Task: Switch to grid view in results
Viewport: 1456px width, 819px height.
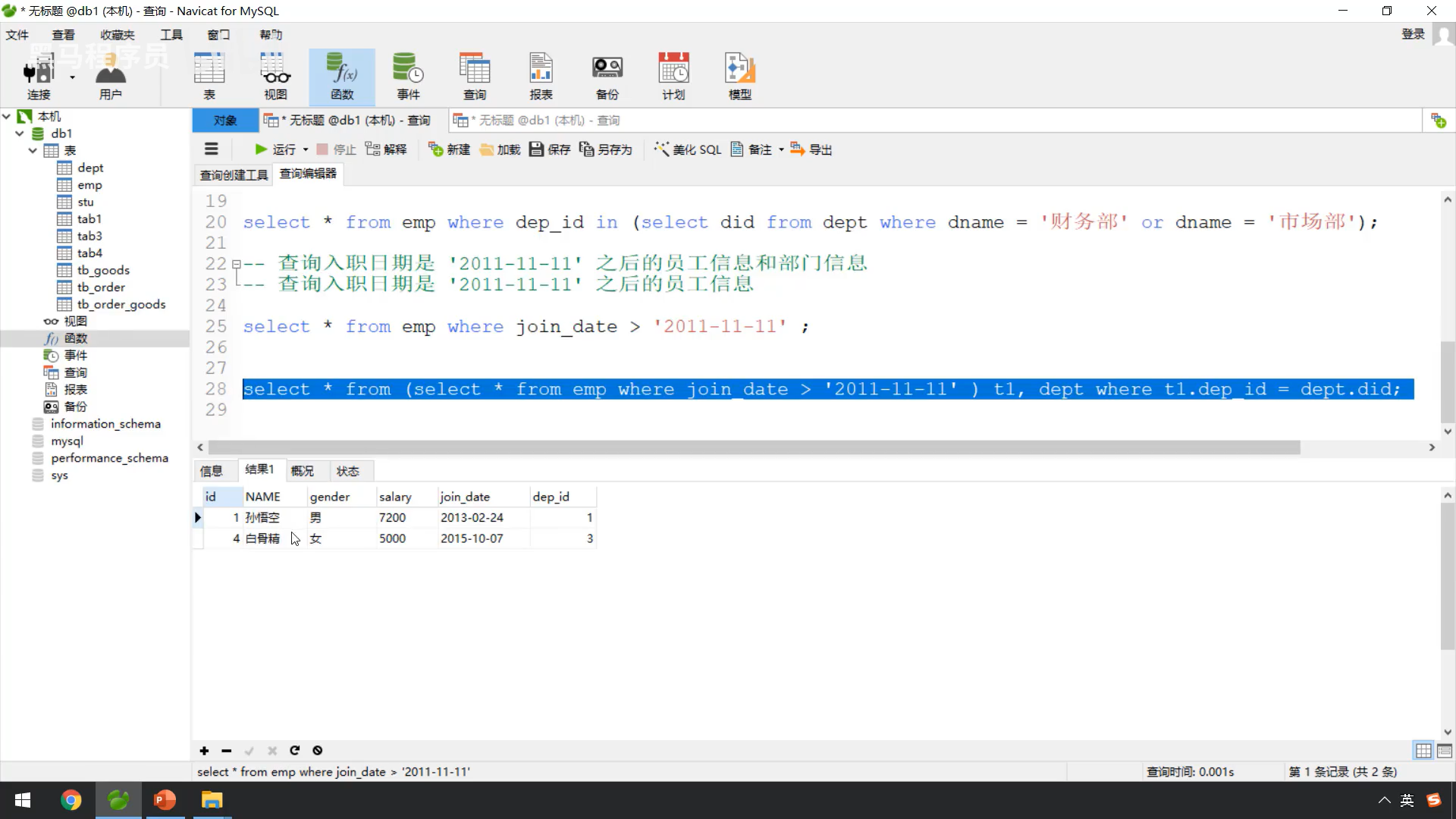Action: tap(1423, 751)
